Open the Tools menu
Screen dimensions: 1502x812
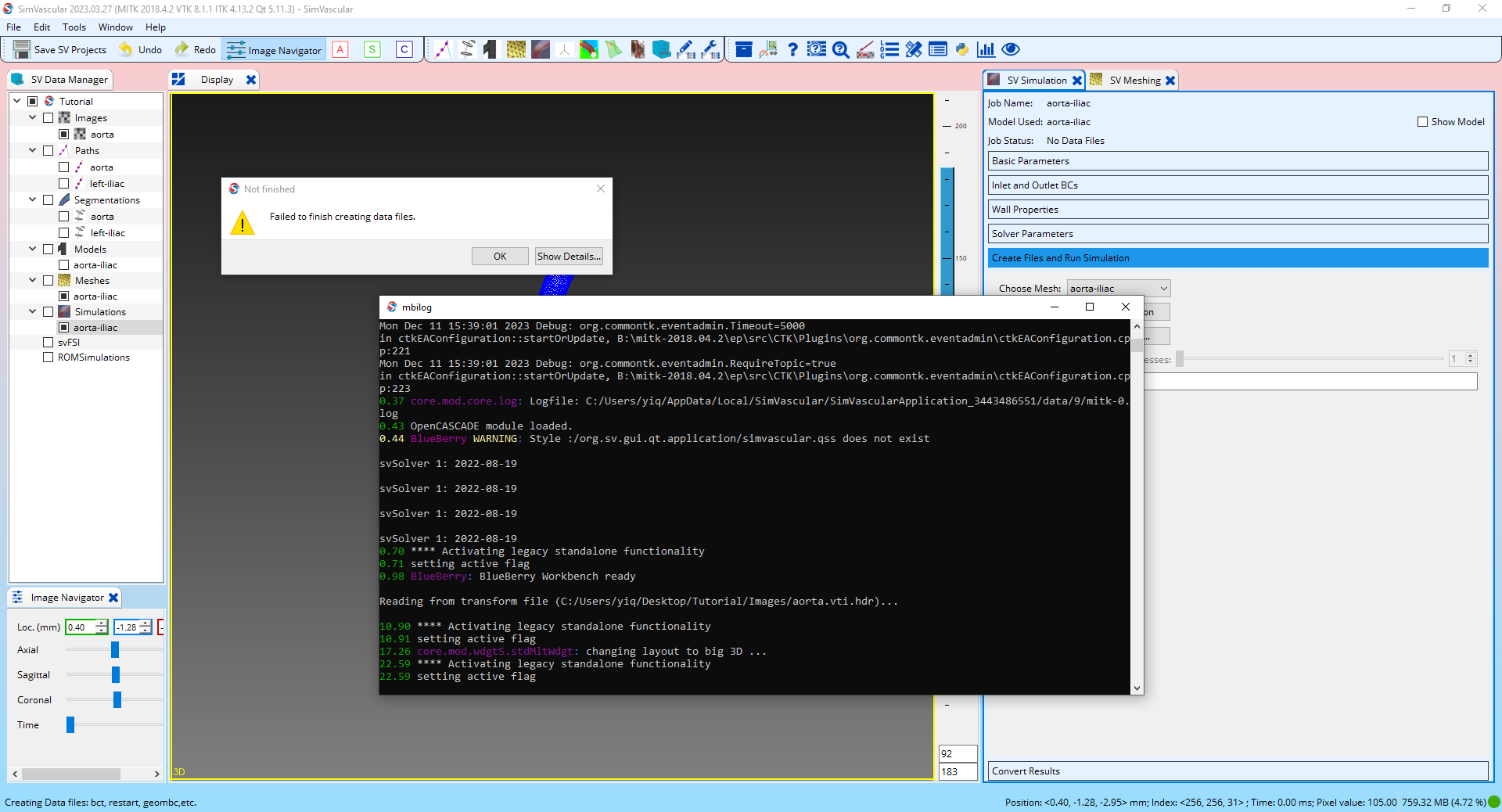pyautogui.click(x=74, y=27)
